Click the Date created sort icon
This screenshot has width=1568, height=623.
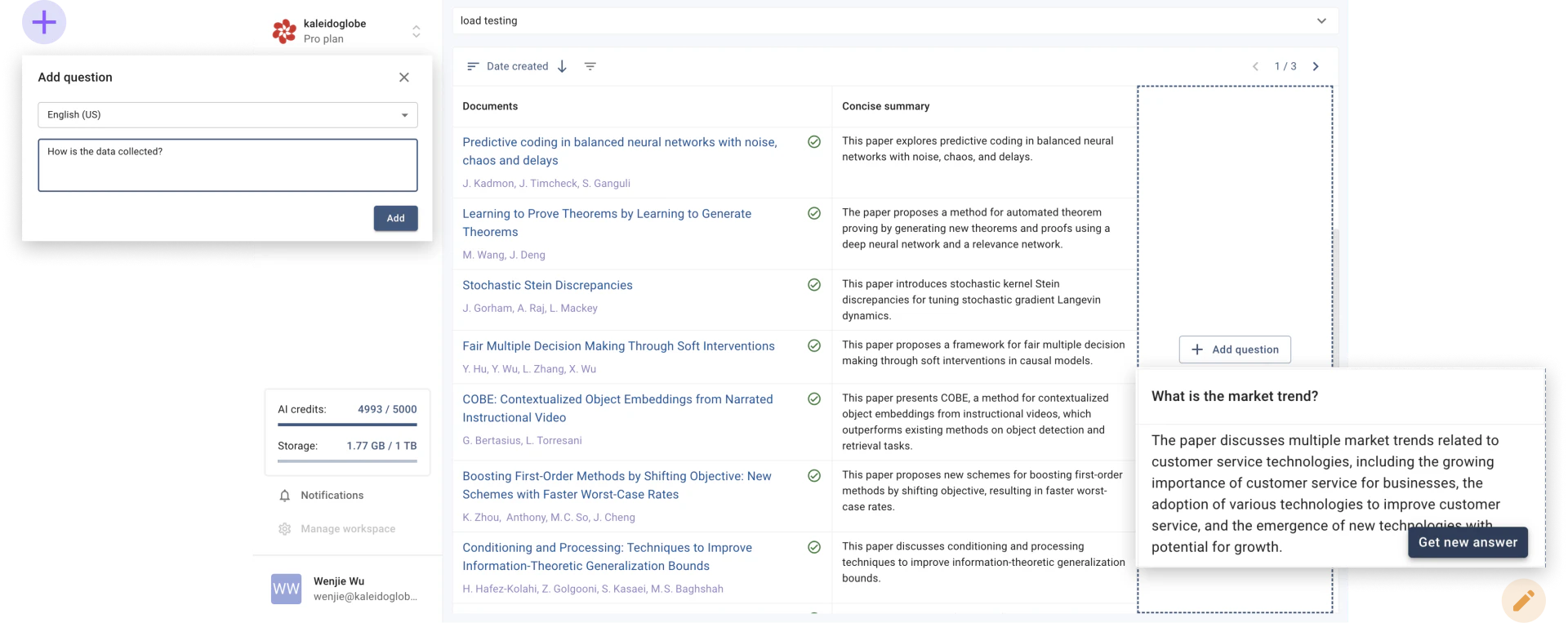473,67
